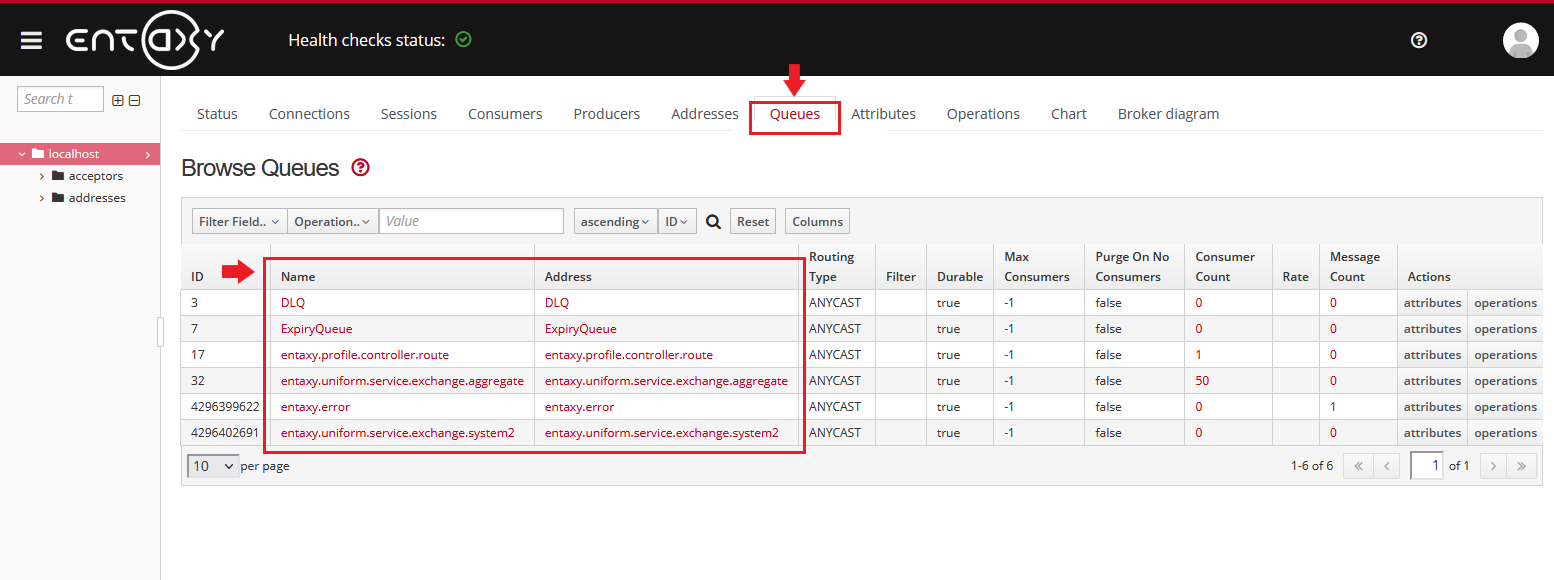Open the entaxy.error queue link
The image size is (1554, 580).
(x=315, y=407)
